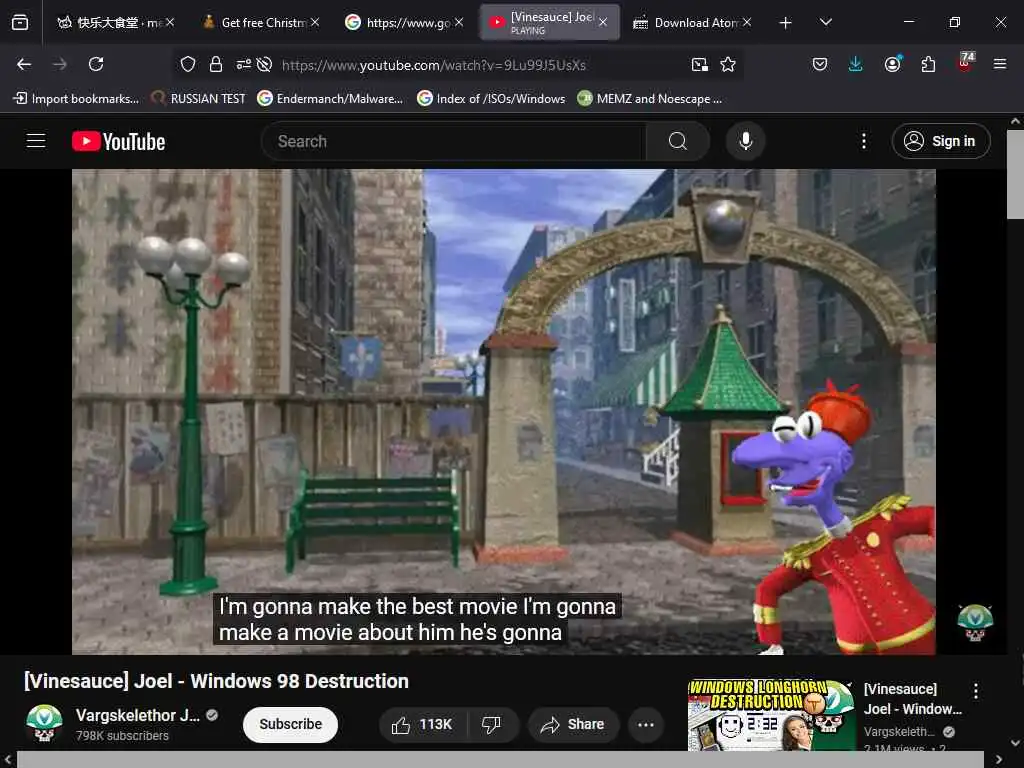Click Sign in on YouTube
The height and width of the screenshot is (768, 1024).
tap(940, 141)
